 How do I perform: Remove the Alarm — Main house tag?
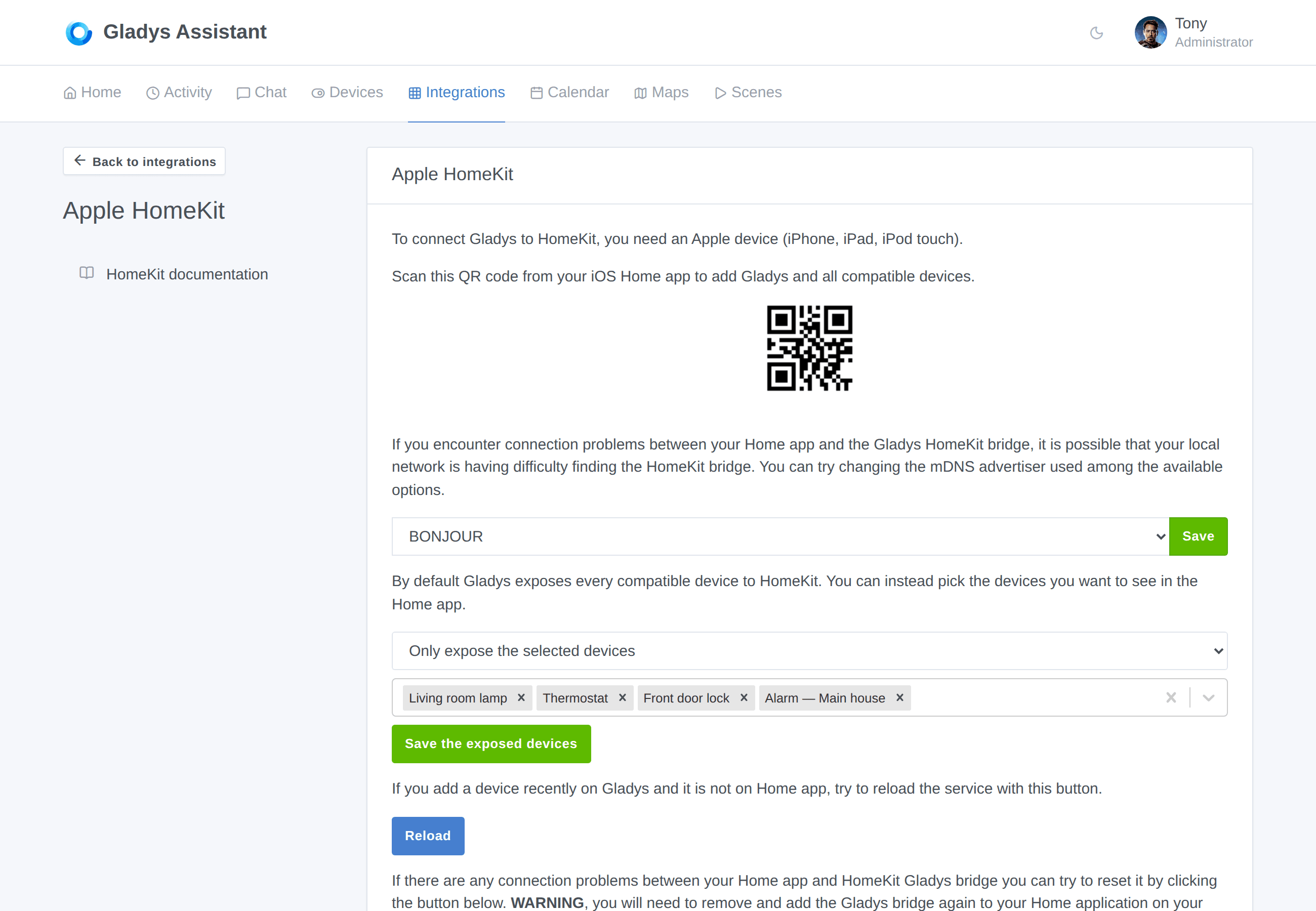tap(900, 697)
